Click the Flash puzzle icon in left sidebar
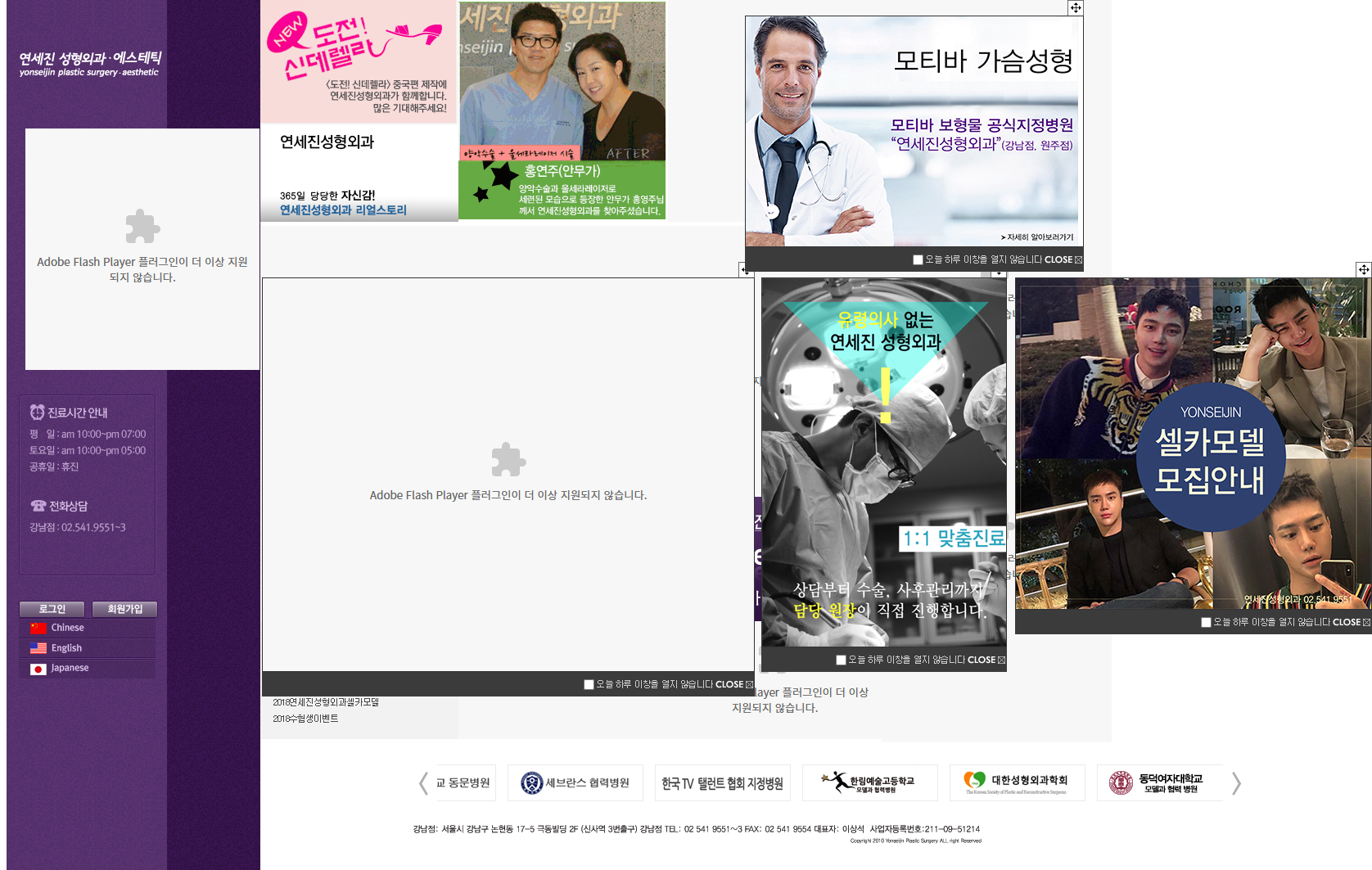The image size is (1372, 870). pyautogui.click(x=142, y=227)
